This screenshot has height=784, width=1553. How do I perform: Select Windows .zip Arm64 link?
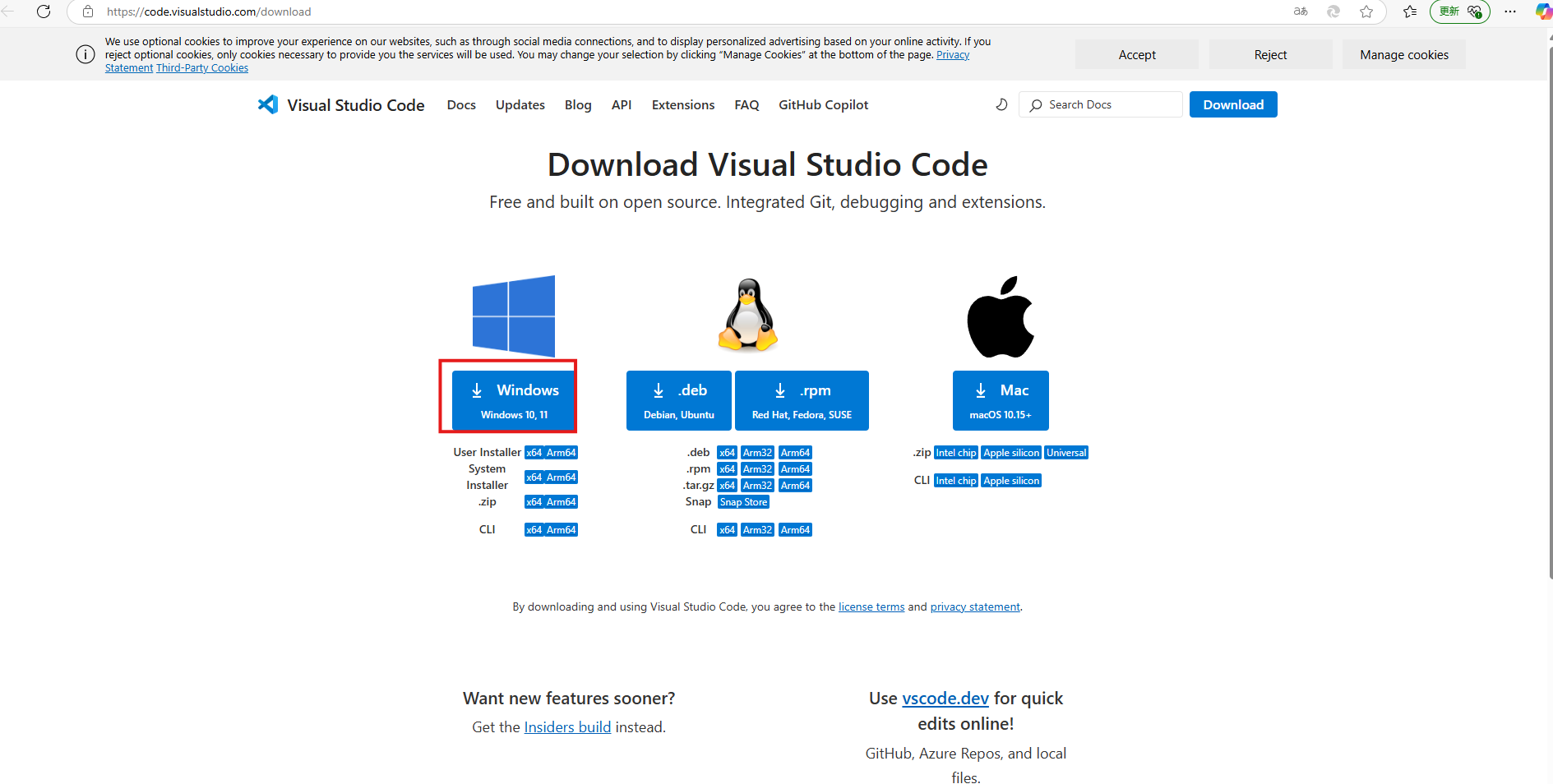pos(562,502)
